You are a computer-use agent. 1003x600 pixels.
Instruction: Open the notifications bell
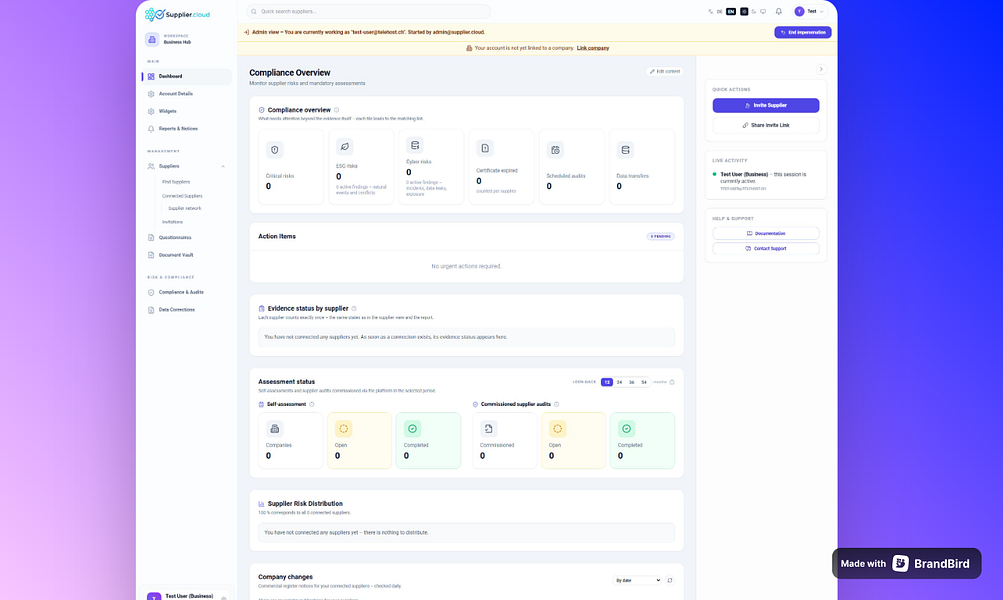click(778, 12)
